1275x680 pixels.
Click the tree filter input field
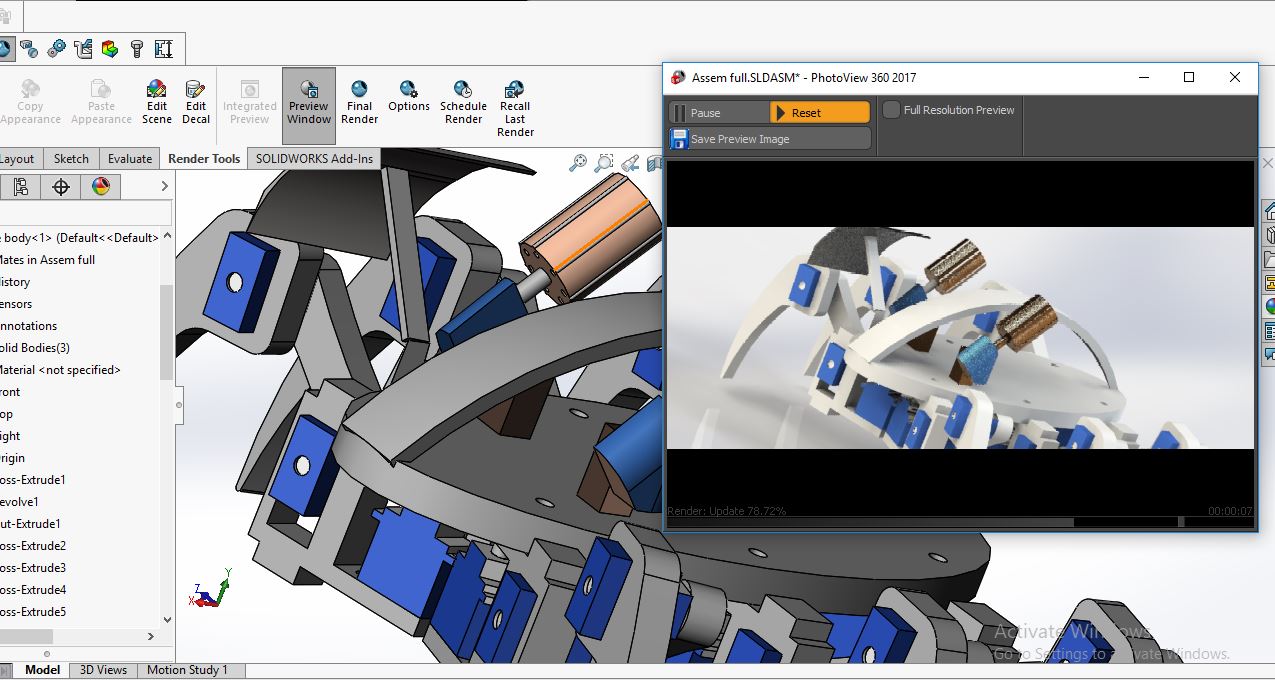[84, 212]
